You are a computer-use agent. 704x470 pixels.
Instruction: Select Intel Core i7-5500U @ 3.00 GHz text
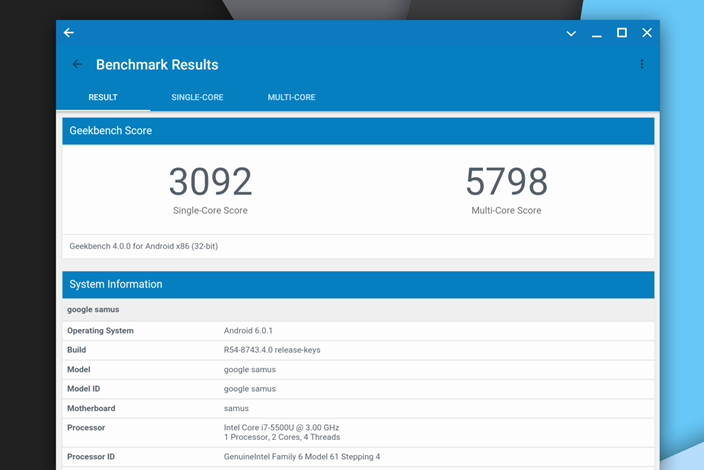(282, 427)
